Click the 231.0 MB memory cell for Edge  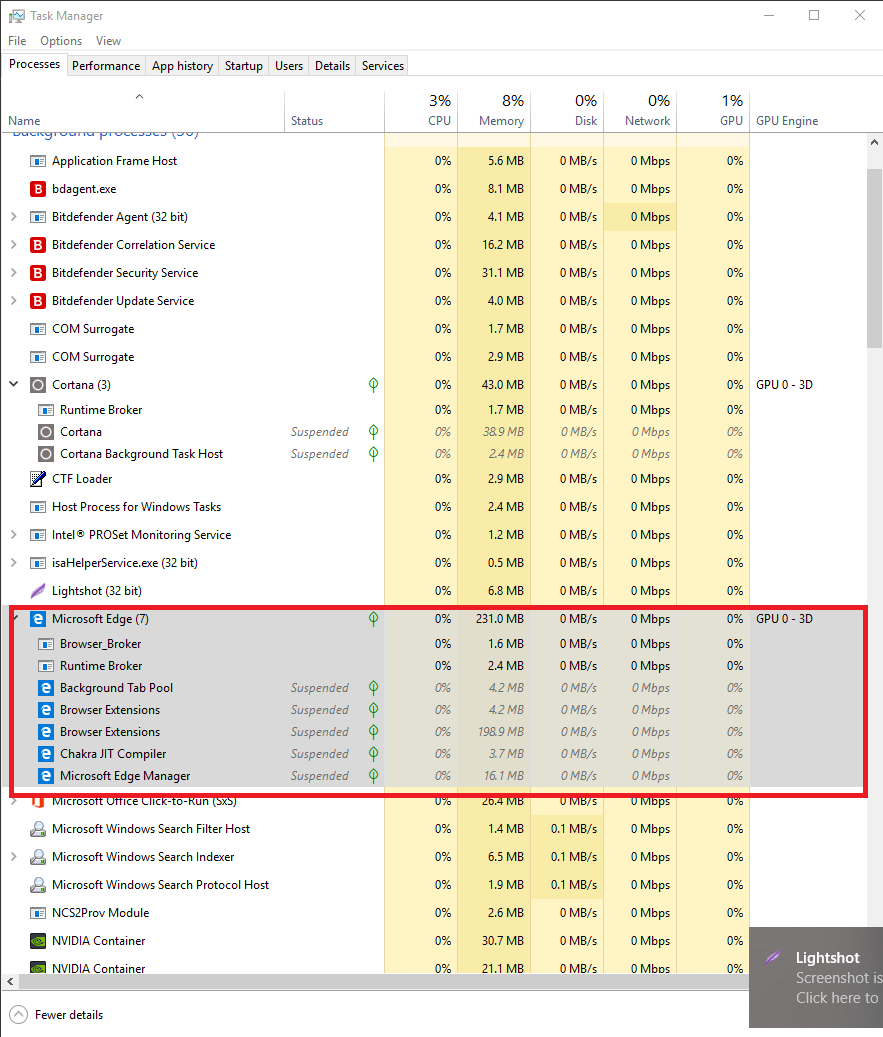[494, 619]
